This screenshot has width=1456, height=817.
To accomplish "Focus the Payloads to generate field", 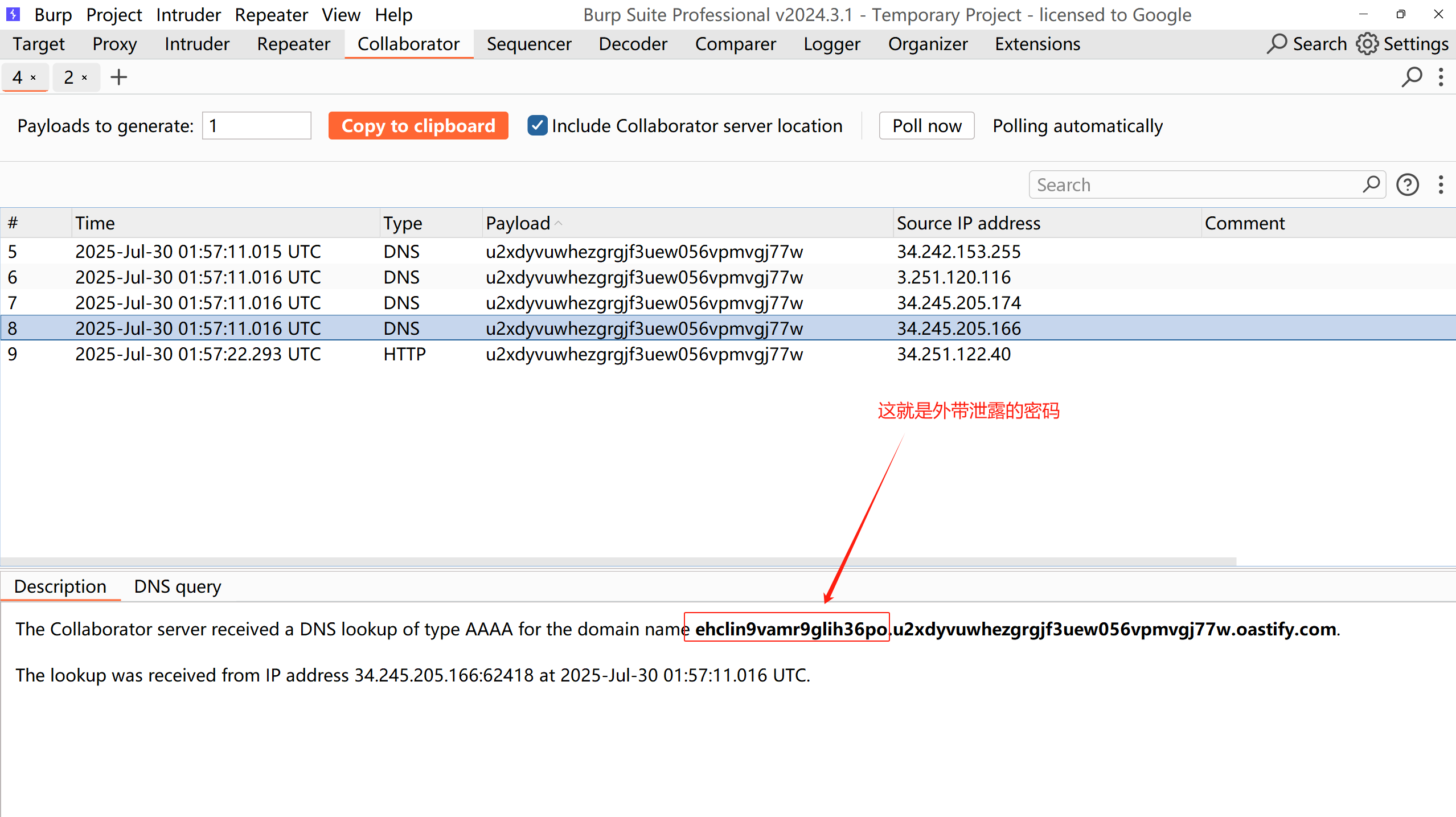I will pos(257,125).
